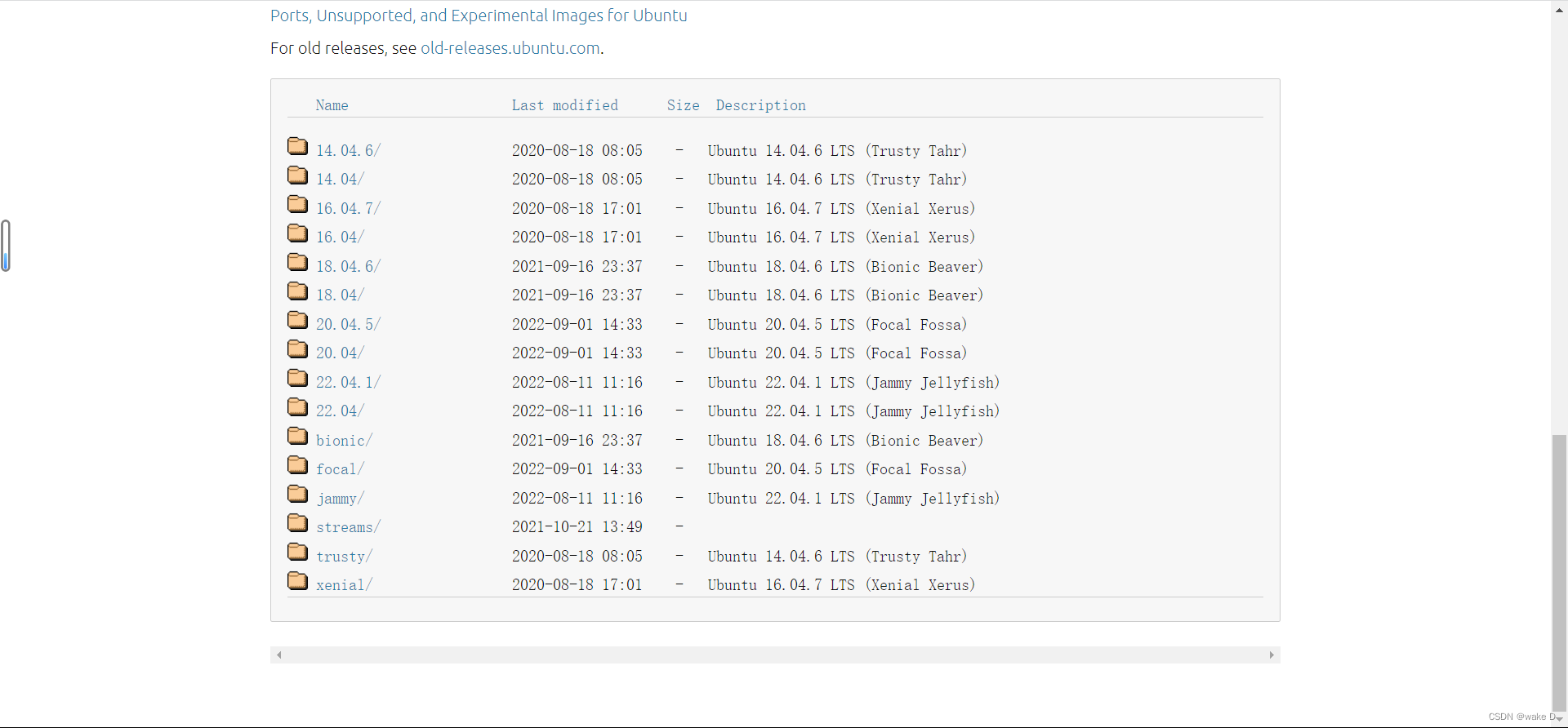Click the folder icon beside jammy/
This screenshot has width=1568, height=728.
coord(297,494)
